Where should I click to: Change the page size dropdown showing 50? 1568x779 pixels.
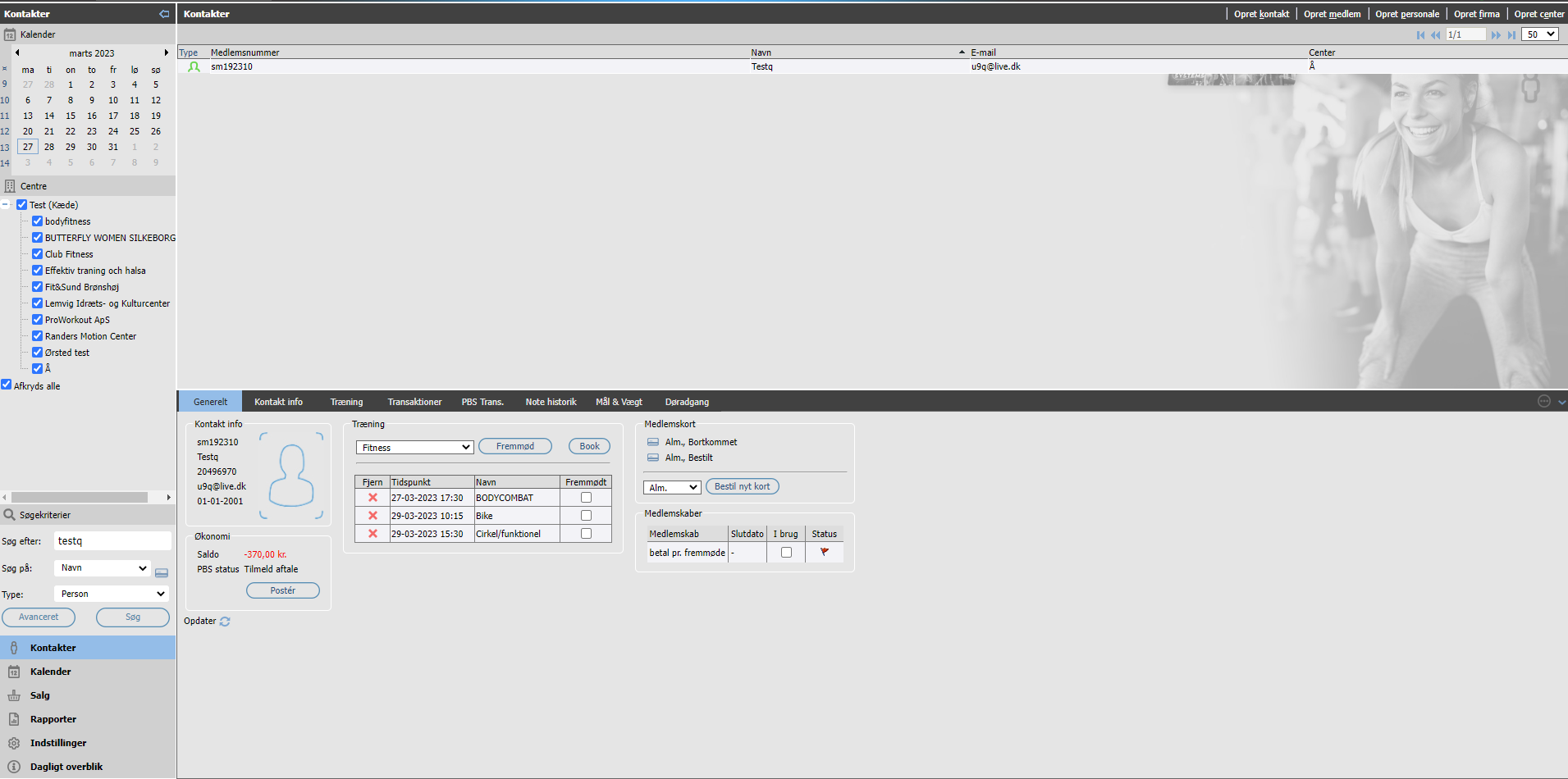[x=1540, y=34]
